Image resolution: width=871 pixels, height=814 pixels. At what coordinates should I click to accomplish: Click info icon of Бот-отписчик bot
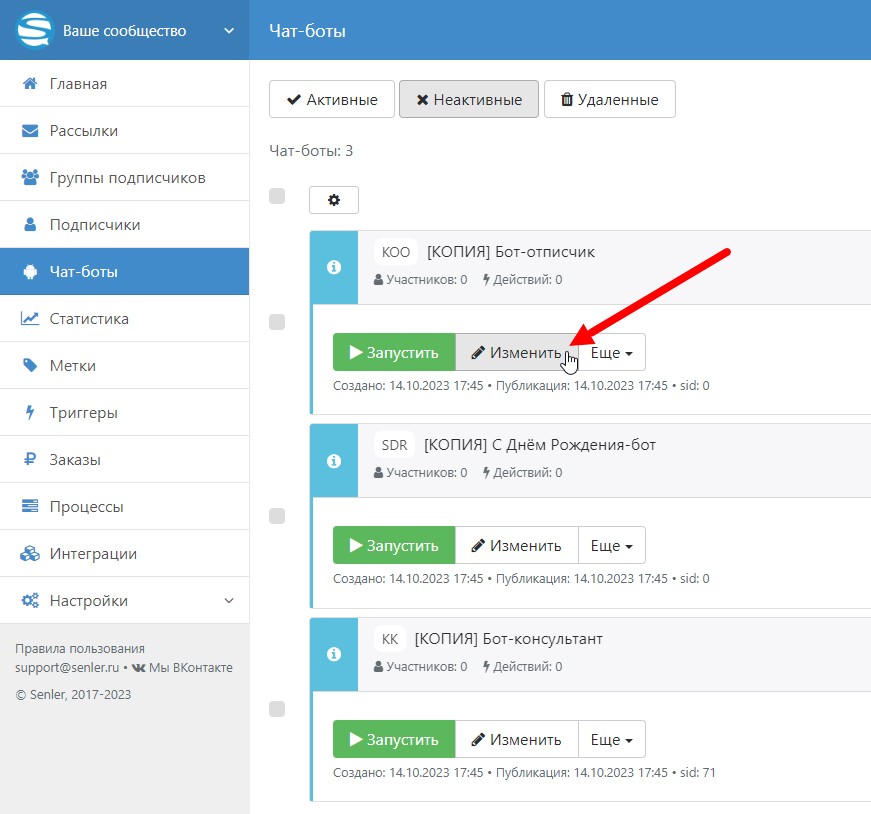tap(334, 267)
